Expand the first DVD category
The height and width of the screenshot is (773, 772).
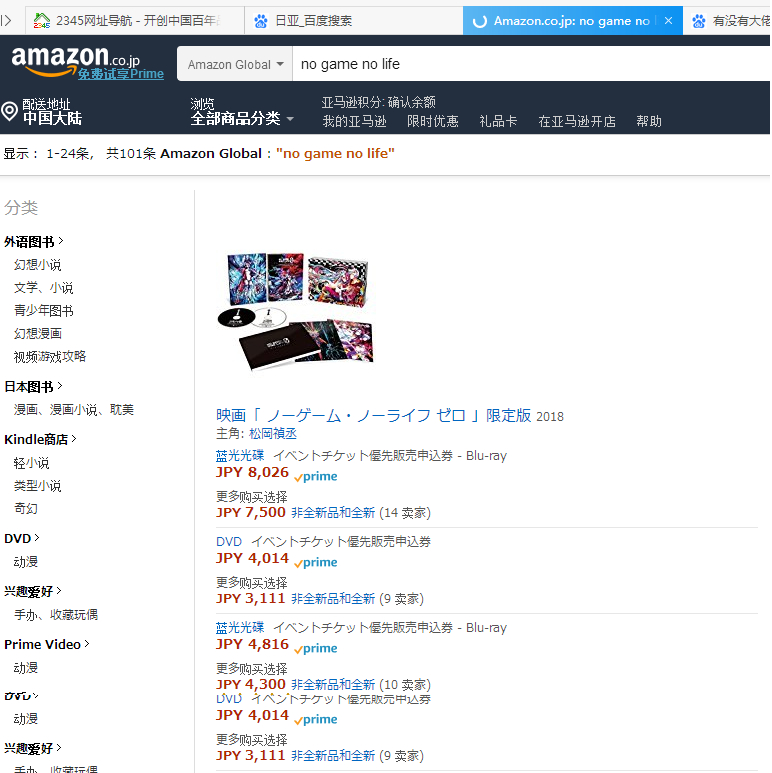(x=22, y=538)
